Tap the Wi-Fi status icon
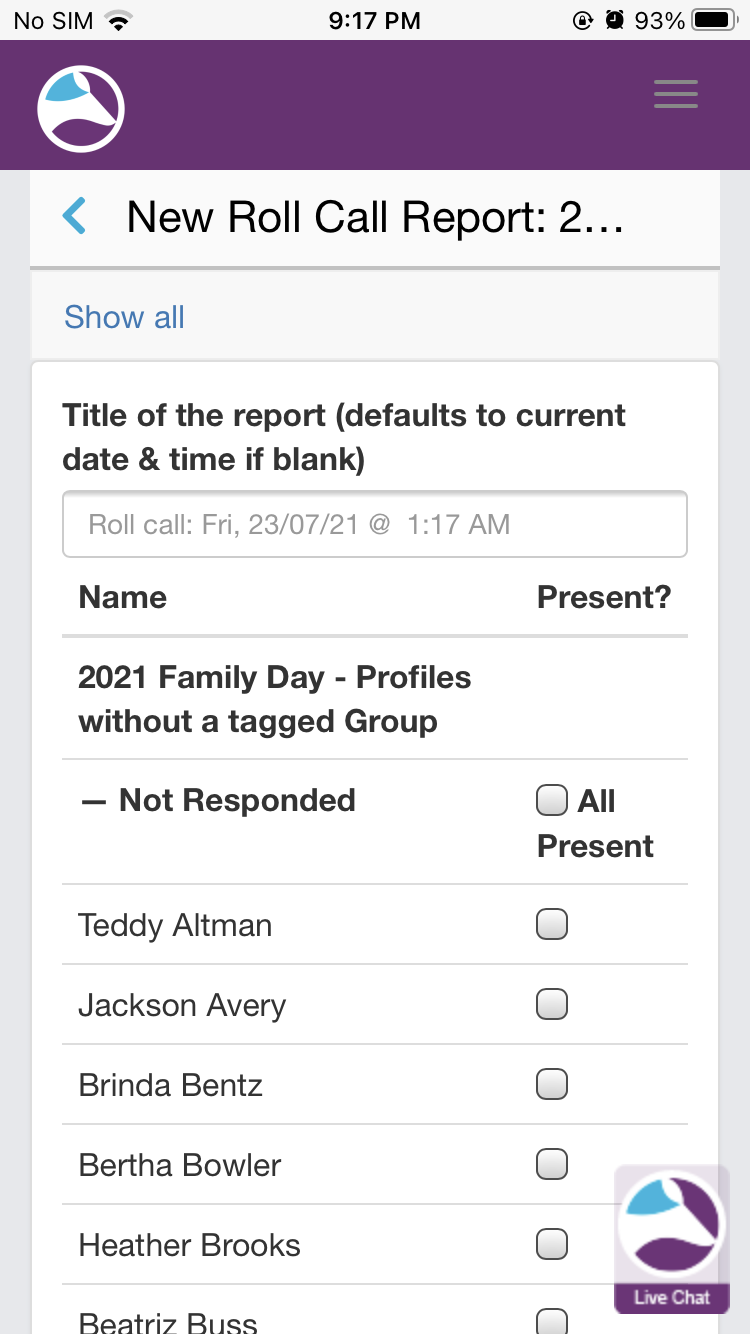The height and width of the screenshot is (1334, 750). (x=119, y=20)
